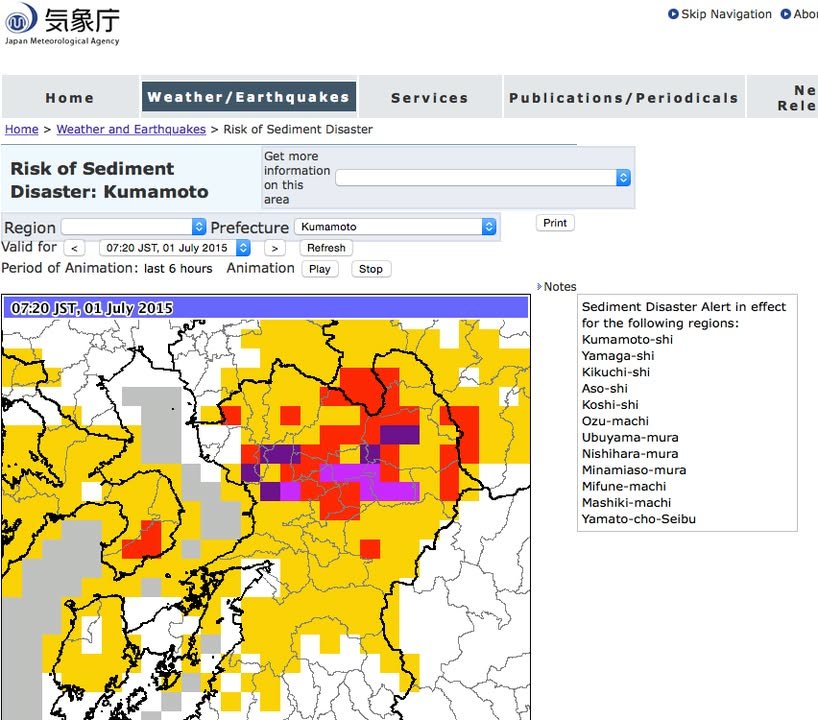Expand the Valid for time dropdown
This screenshot has height=720, width=818.
tap(175, 248)
